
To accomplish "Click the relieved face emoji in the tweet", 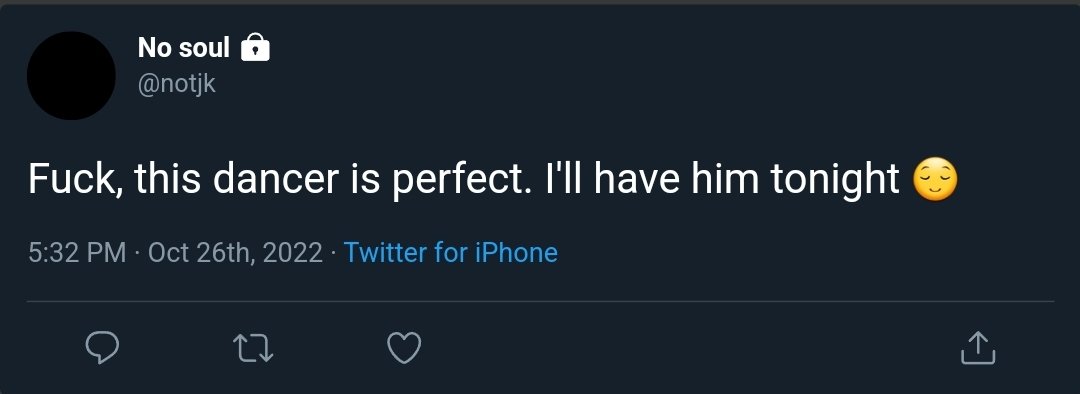I will 935,179.
